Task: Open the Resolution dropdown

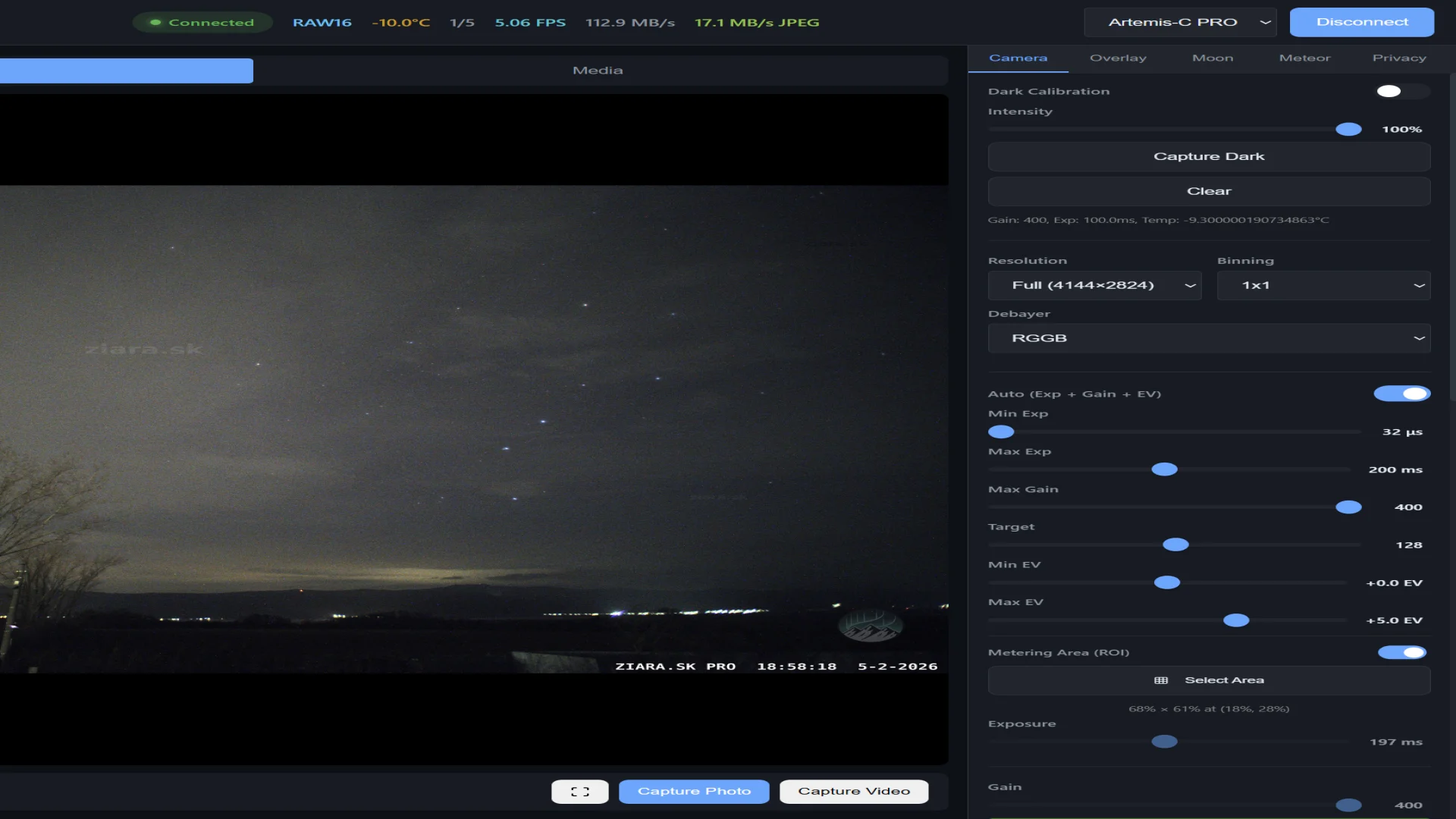Action: point(1094,285)
